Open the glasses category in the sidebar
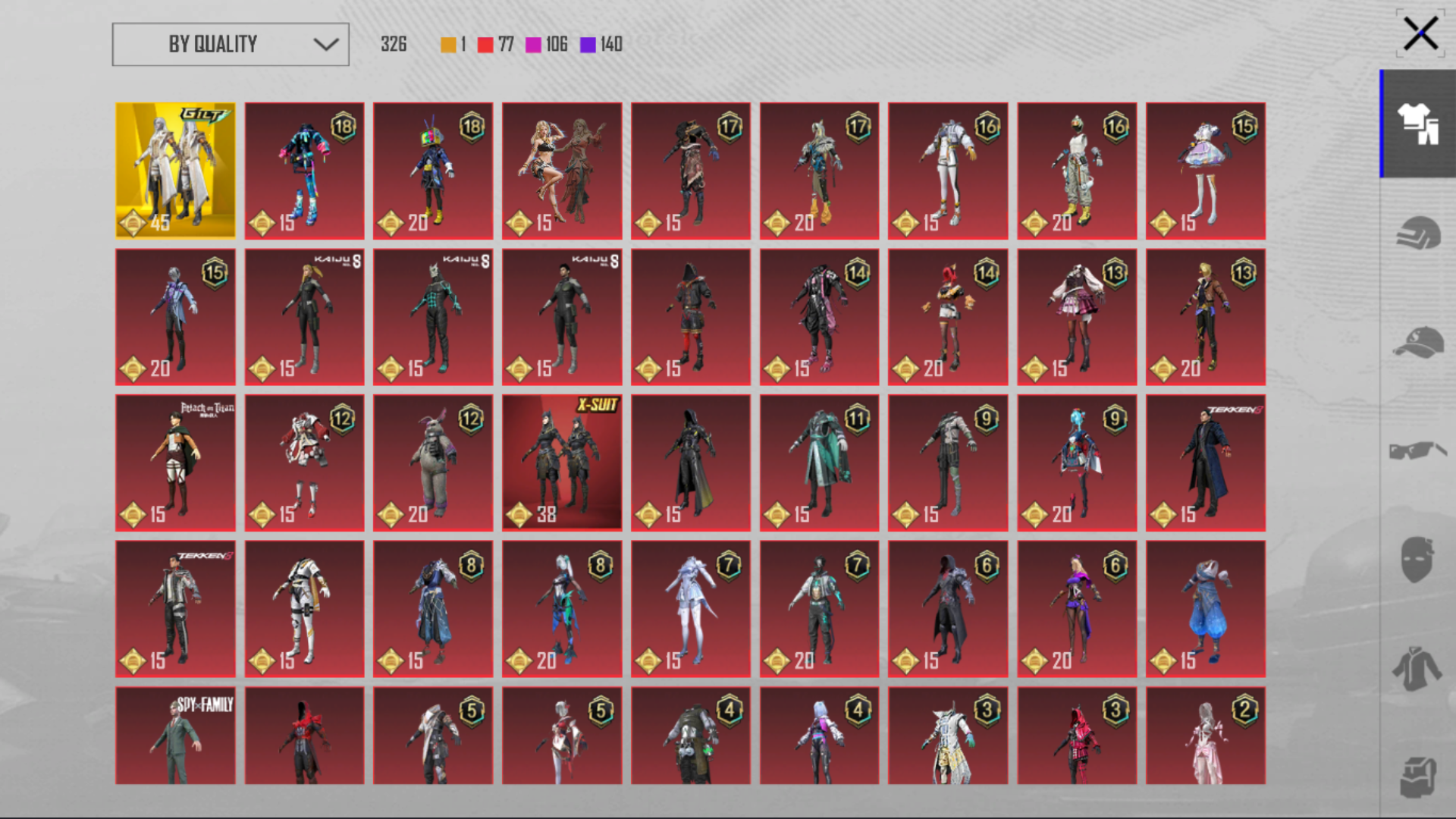1456x819 pixels. click(x=1418, y=450)
